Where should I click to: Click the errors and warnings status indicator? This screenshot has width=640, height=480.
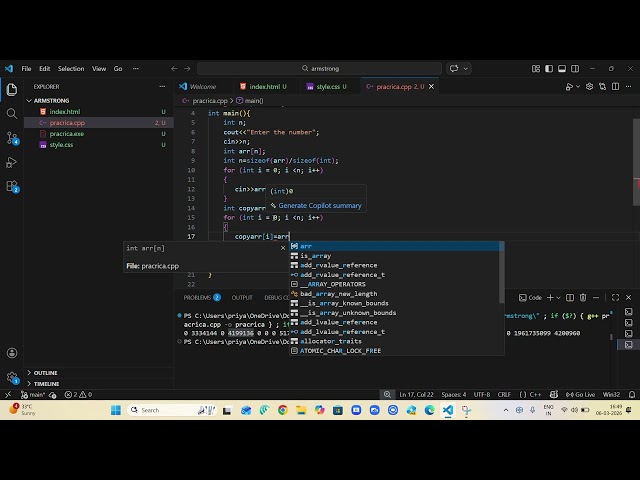(78, 394)
